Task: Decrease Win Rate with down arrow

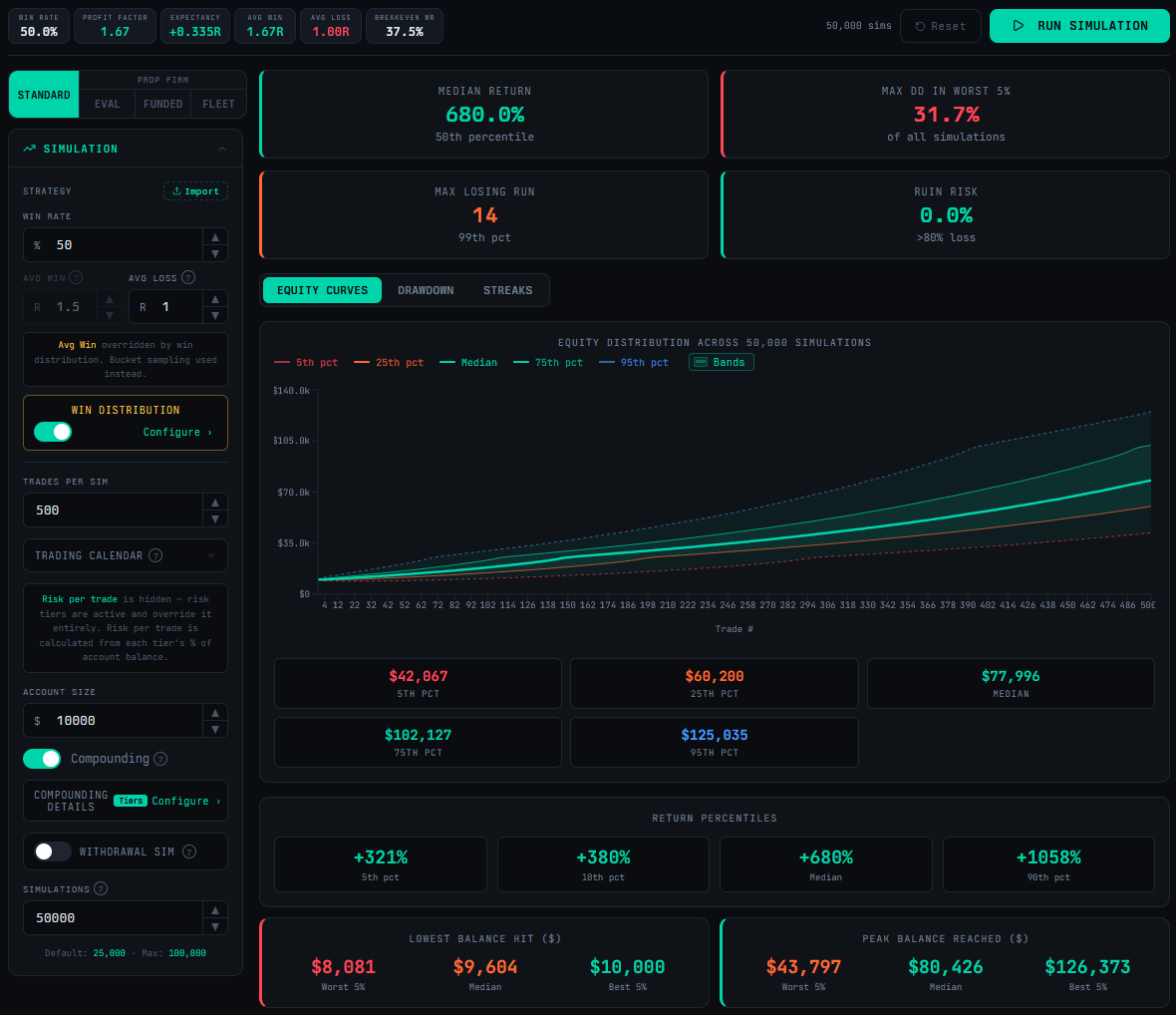Action: tap(215, 253)
